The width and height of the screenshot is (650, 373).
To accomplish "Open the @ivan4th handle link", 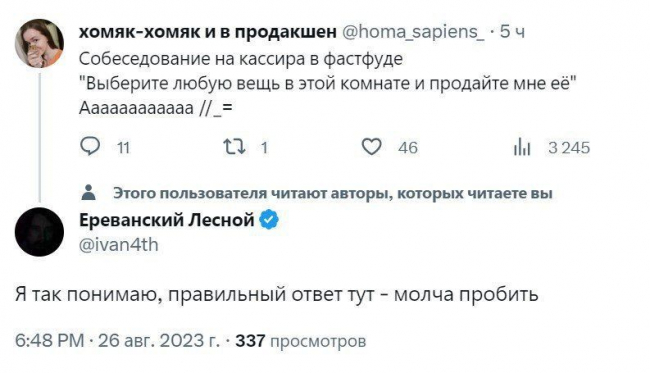I will click(x=119, y=245).
